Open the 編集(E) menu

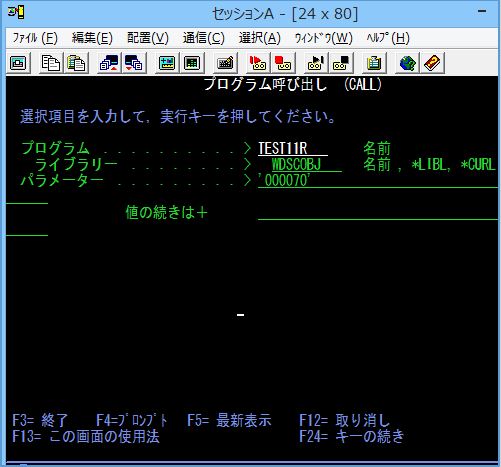click(x=92, y=38)
